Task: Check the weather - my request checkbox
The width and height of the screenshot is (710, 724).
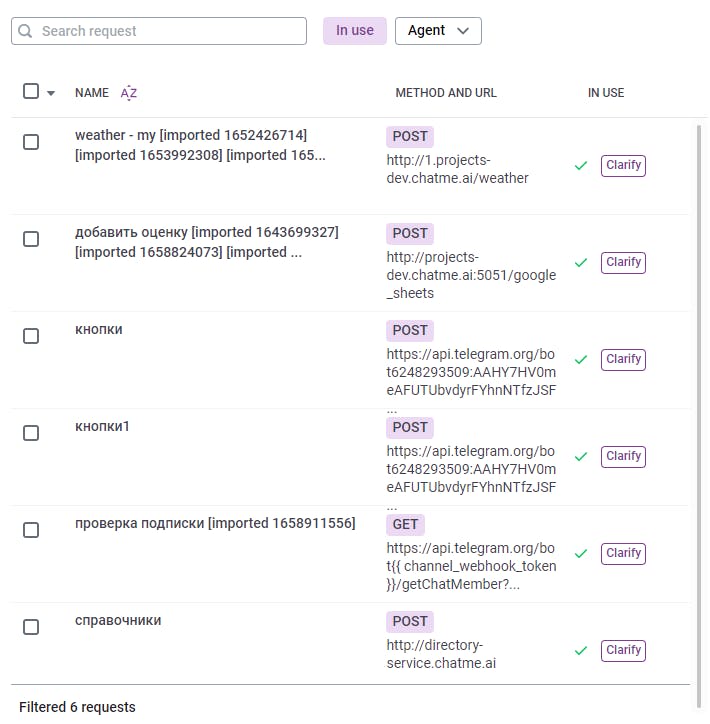Action: [31, 142]
